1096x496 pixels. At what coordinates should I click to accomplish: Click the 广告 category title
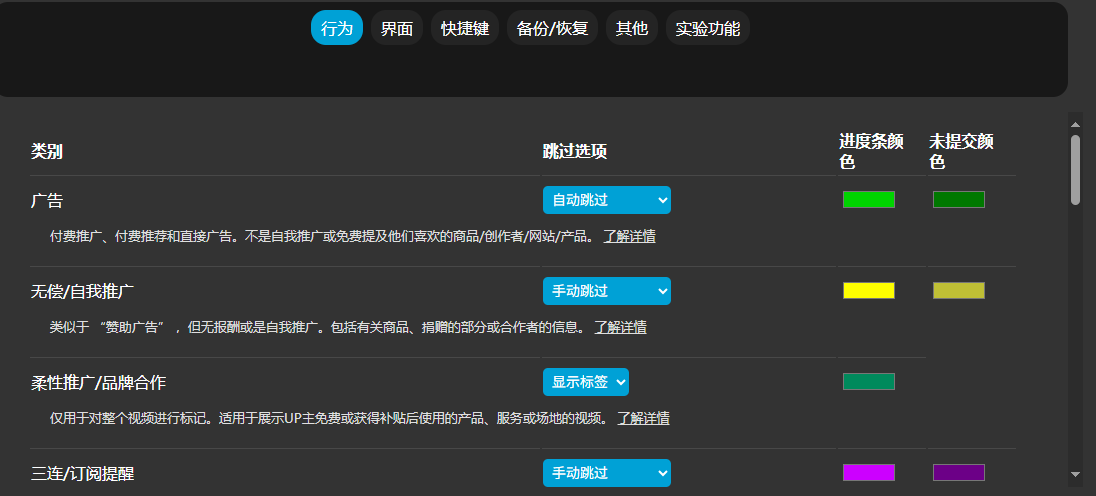[47, 200]
